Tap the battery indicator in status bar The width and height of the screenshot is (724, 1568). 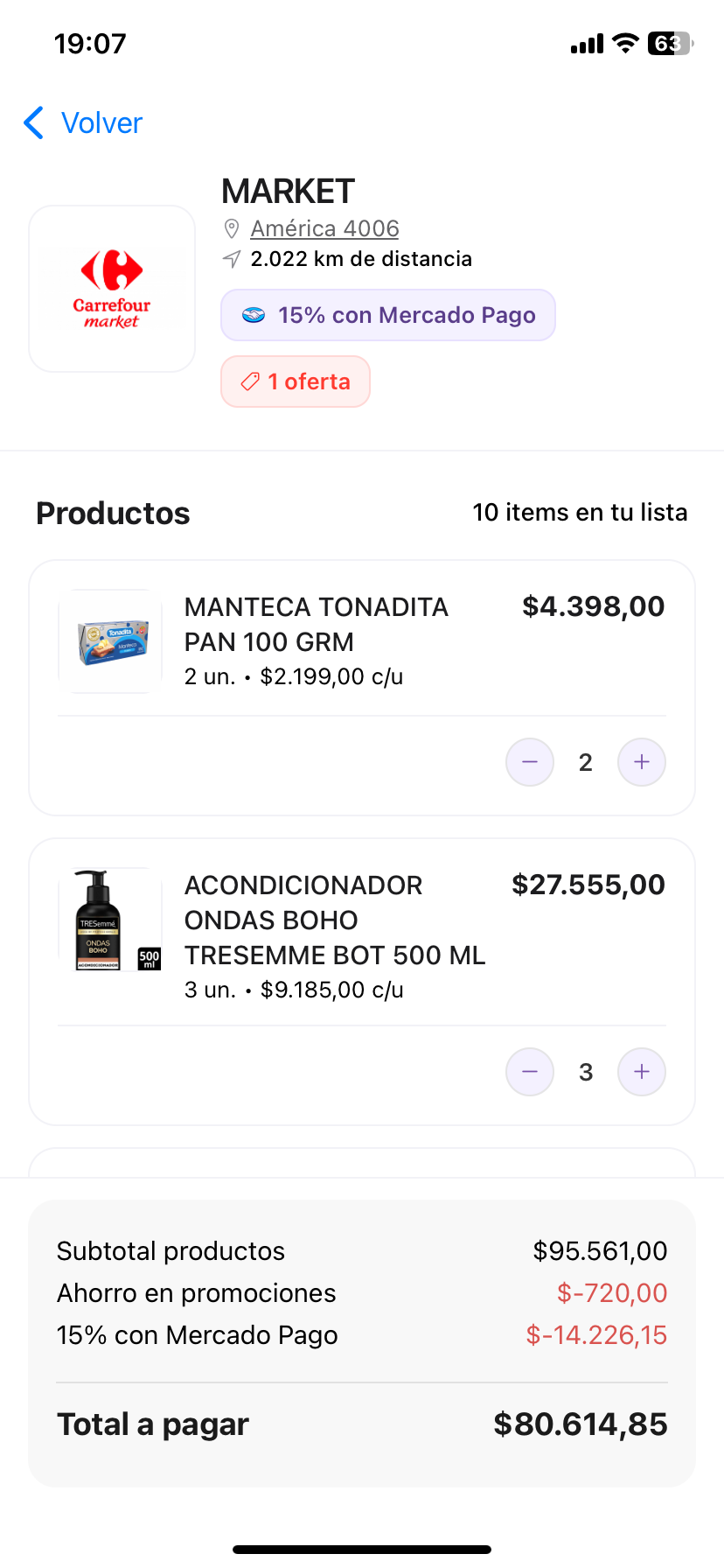click(670, 44)
